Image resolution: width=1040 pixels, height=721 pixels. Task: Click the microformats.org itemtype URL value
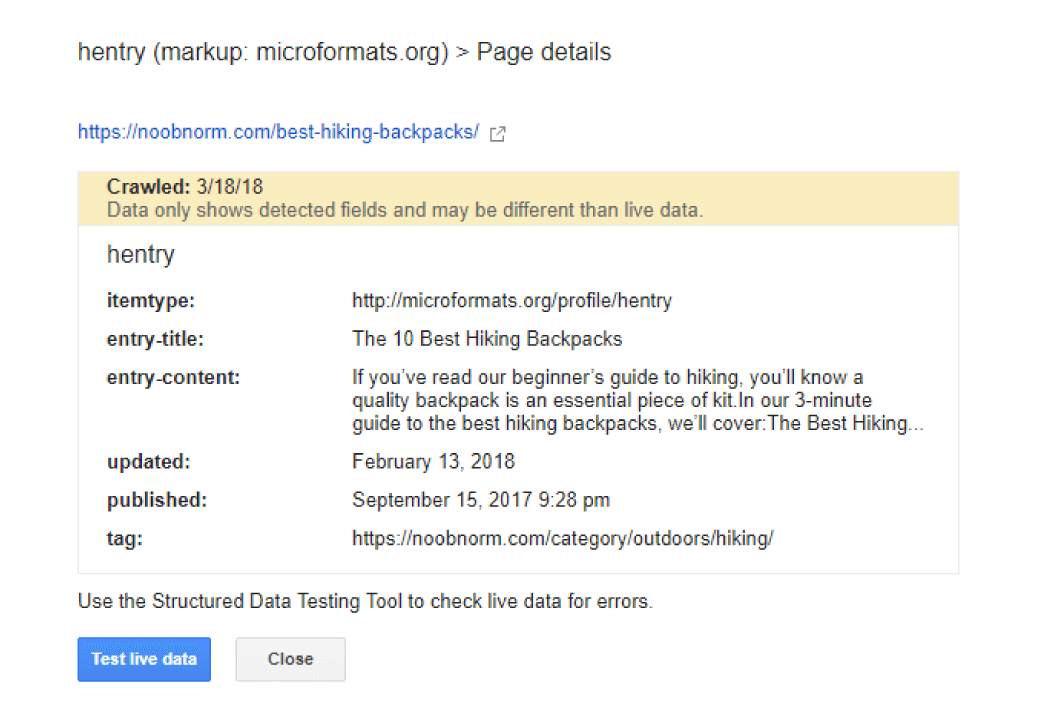511,300
